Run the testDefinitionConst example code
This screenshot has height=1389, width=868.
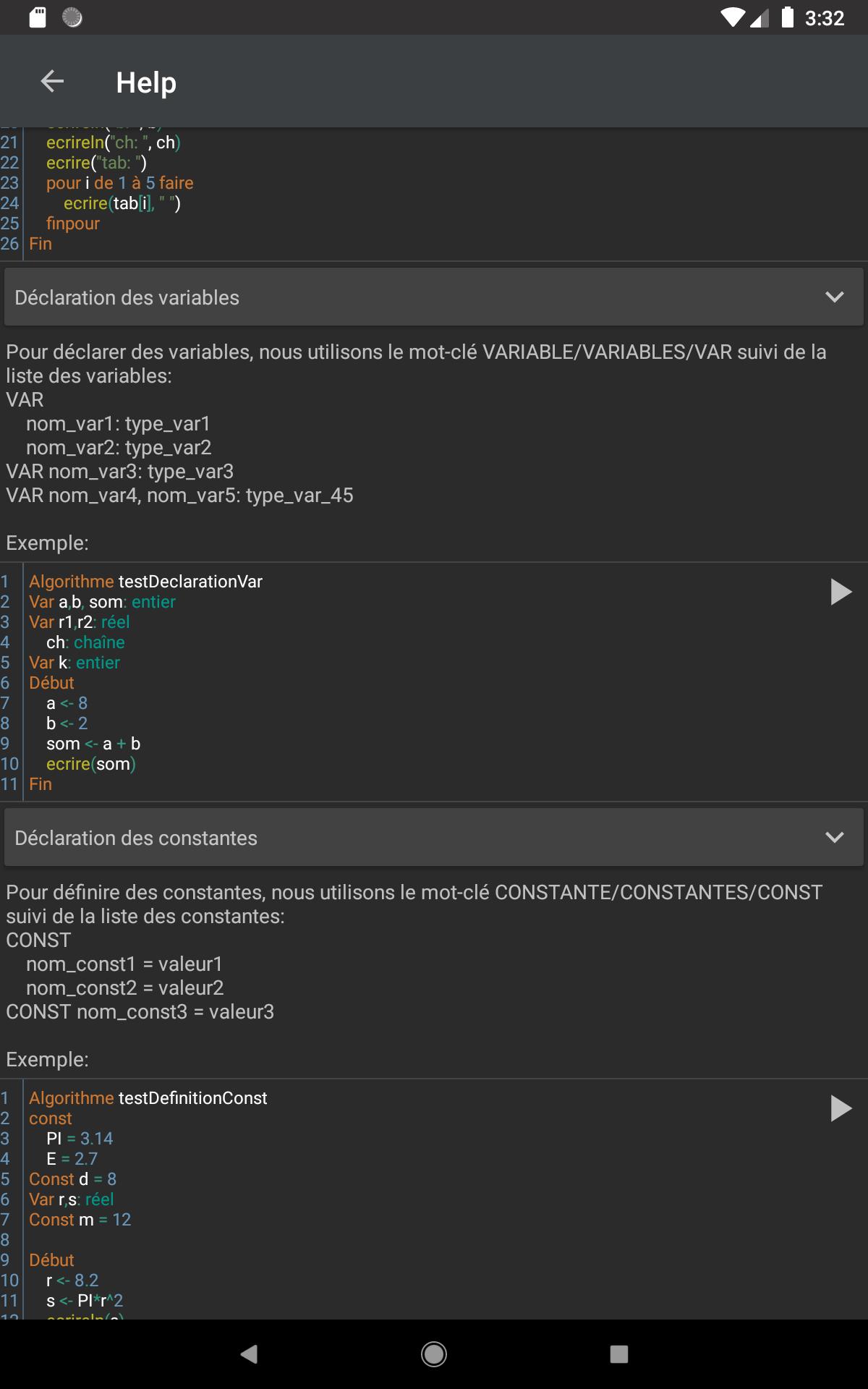coord(841,1108)
